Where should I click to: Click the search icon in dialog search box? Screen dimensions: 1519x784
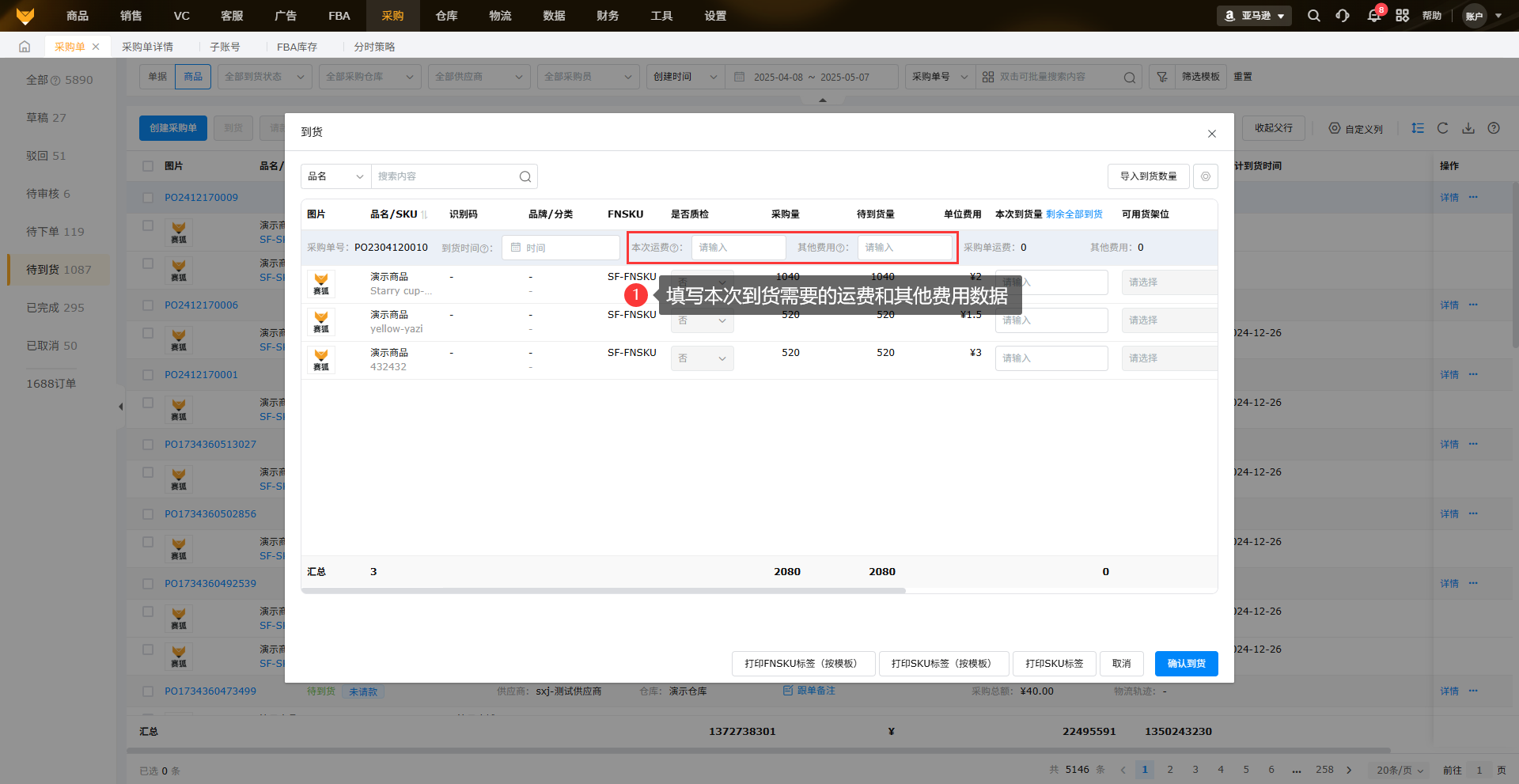525,176
